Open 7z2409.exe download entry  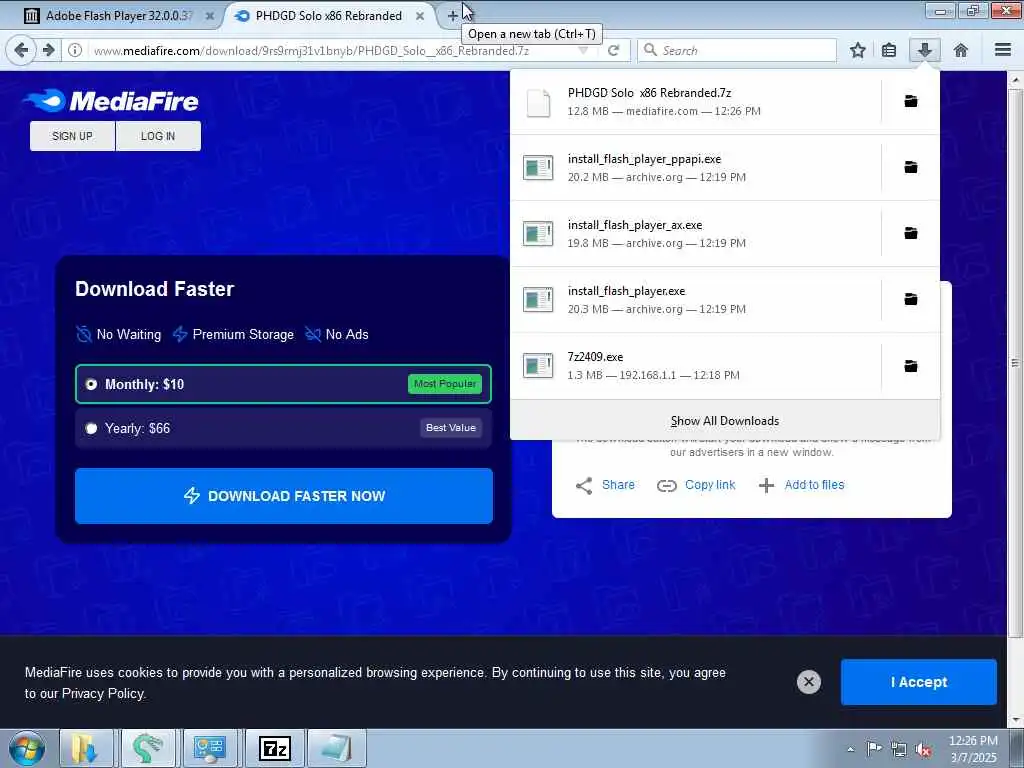tap(695, 366)
